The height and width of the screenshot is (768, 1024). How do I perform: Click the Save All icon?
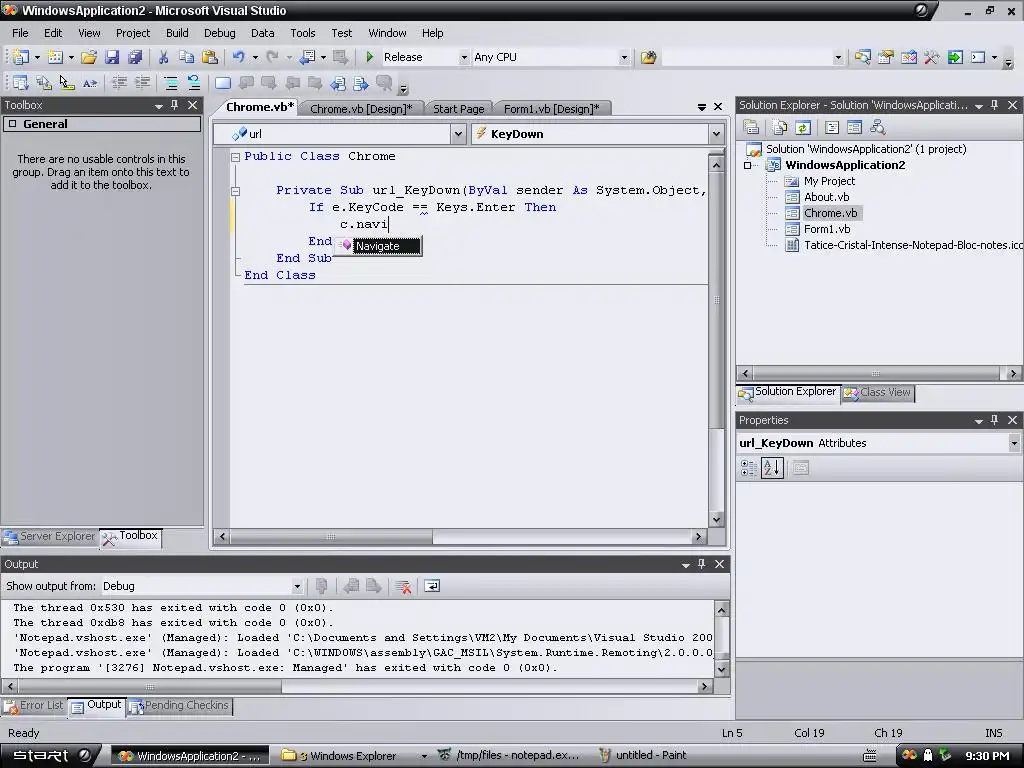(135, 57)
